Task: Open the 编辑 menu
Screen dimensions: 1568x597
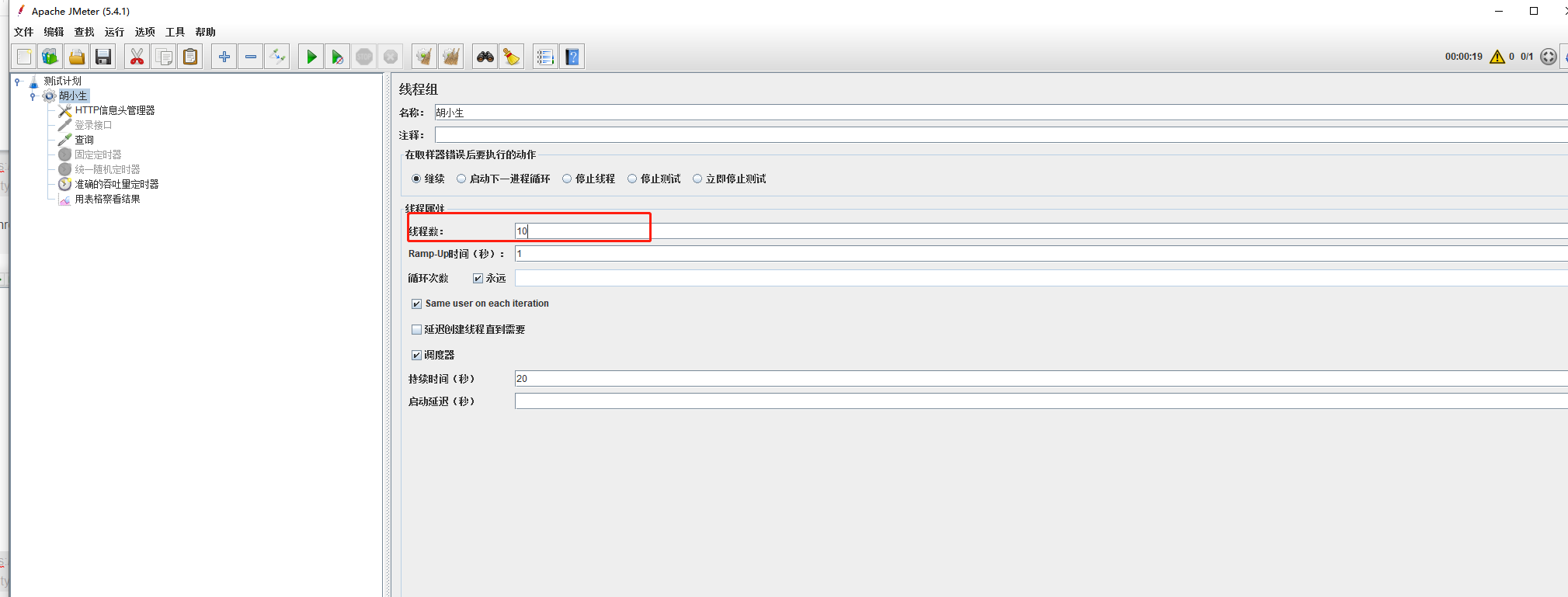Action: point(54,32)
